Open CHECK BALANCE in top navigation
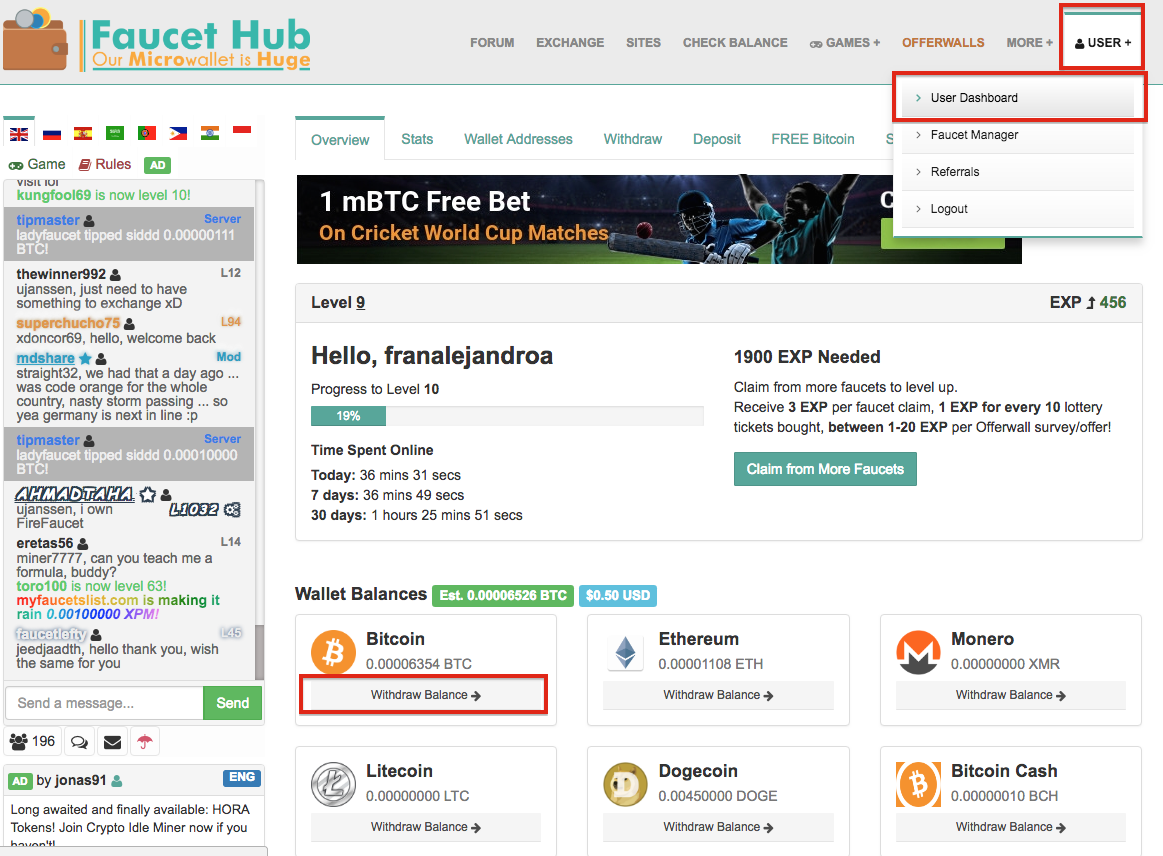The width and height of the screenshot is (1163, 856). point(735,43)
